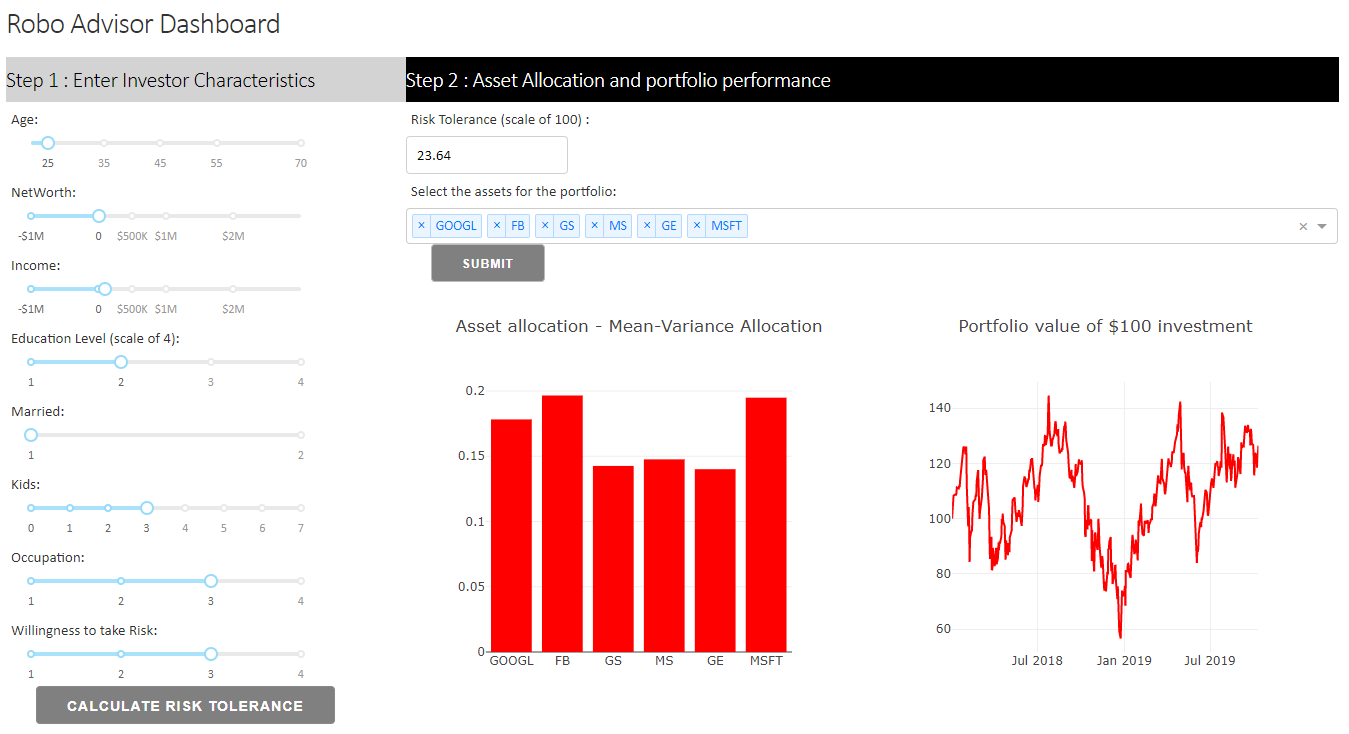Set Occupation slider to 1

point(31,581)
